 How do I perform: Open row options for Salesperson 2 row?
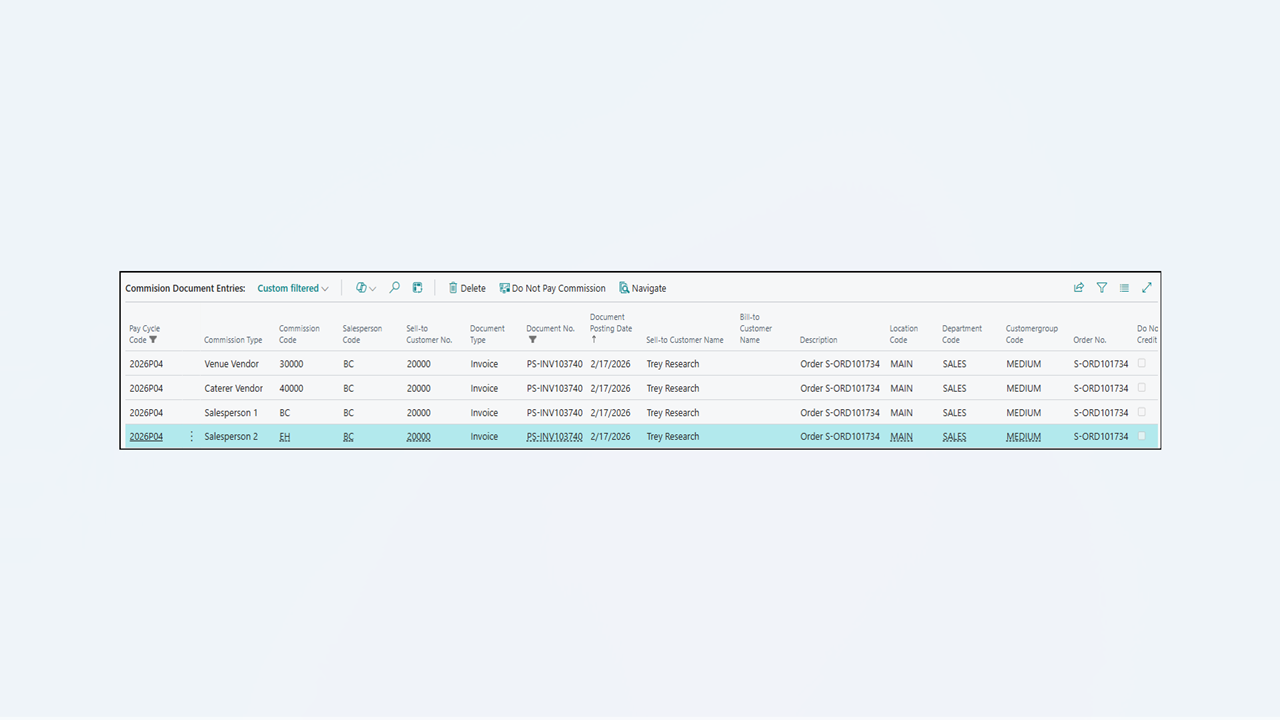[x=192, y=437]
